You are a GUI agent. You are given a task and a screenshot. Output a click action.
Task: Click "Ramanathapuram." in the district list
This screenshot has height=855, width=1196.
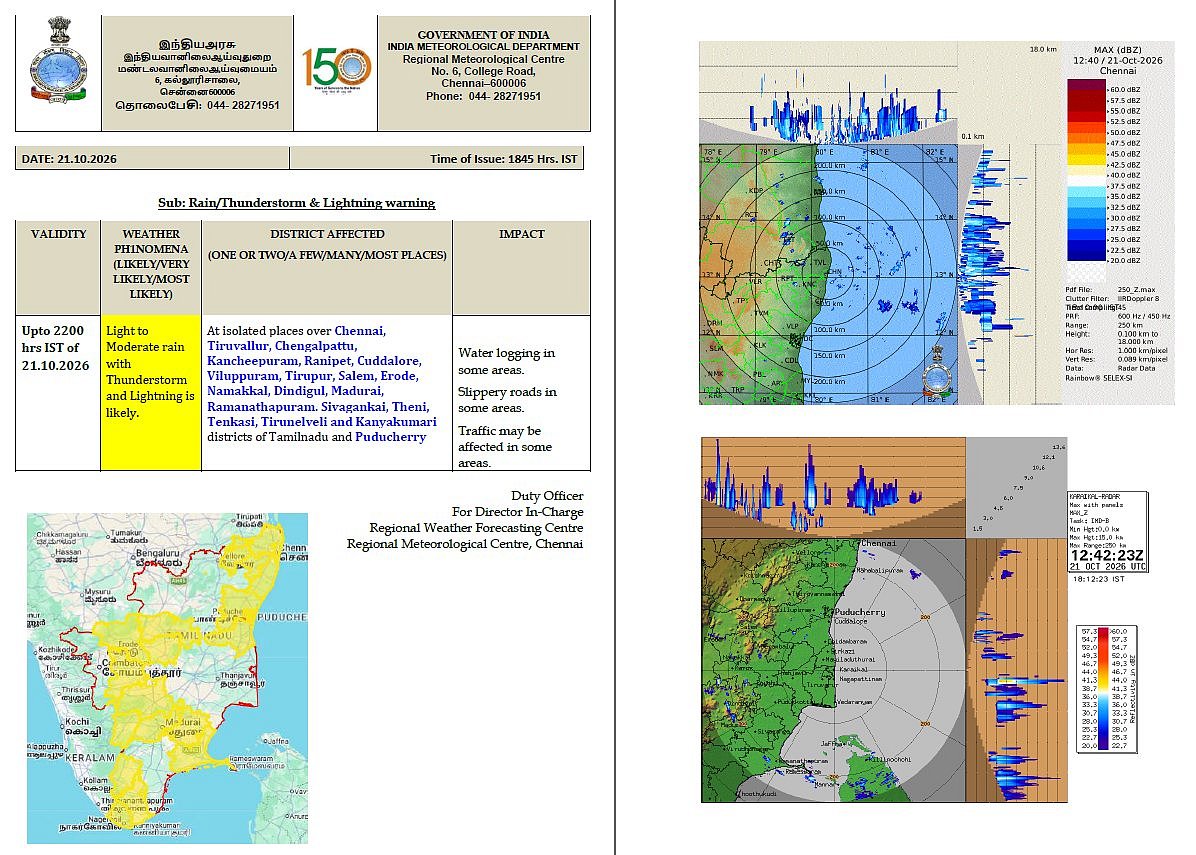[262, 407]
